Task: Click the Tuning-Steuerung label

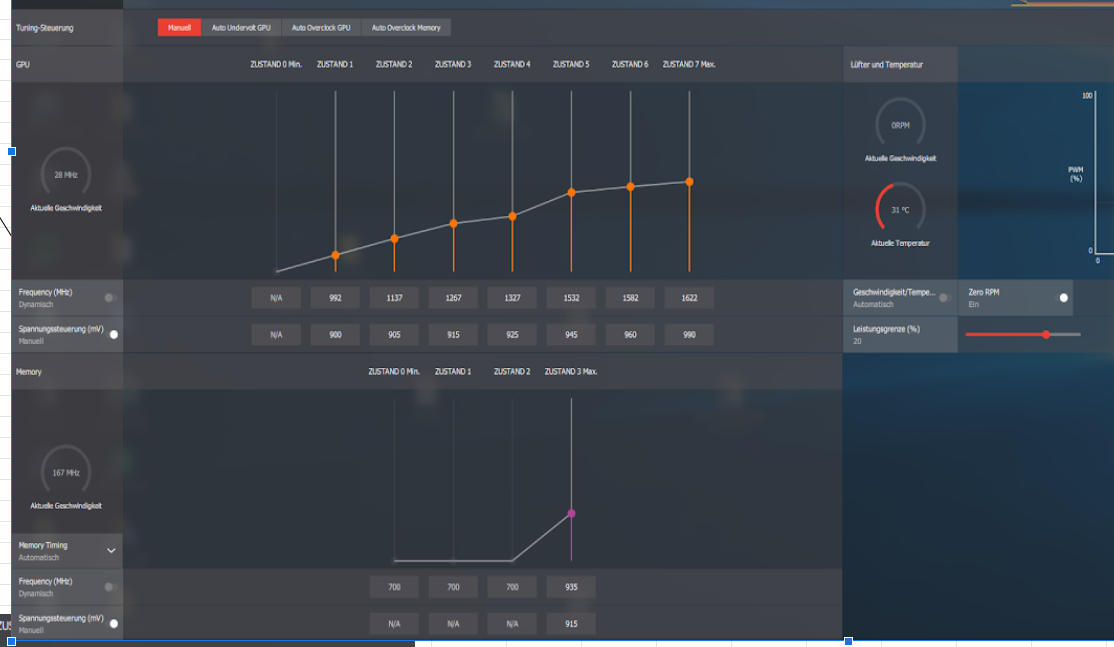Action: [x=45, y=28]
